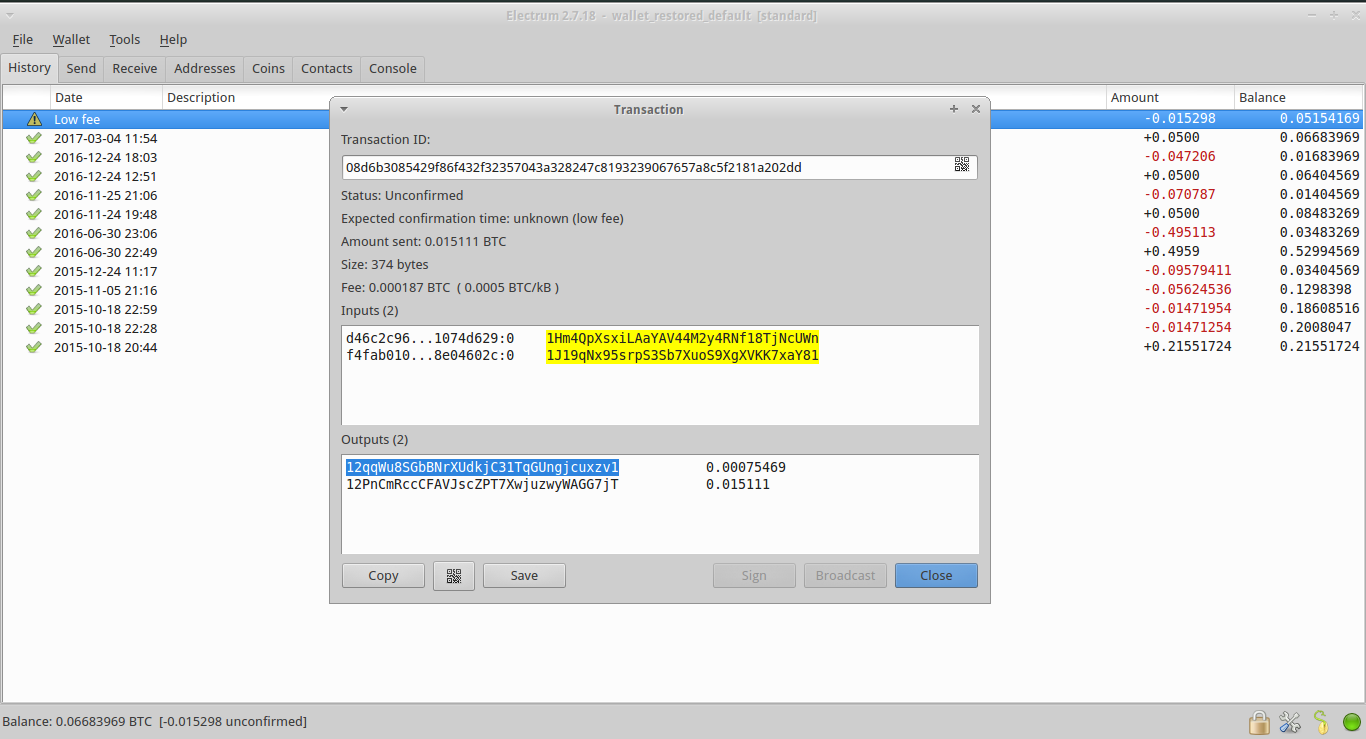Switch to the Console tab
1366x739 pixels.
coord(393,68)
